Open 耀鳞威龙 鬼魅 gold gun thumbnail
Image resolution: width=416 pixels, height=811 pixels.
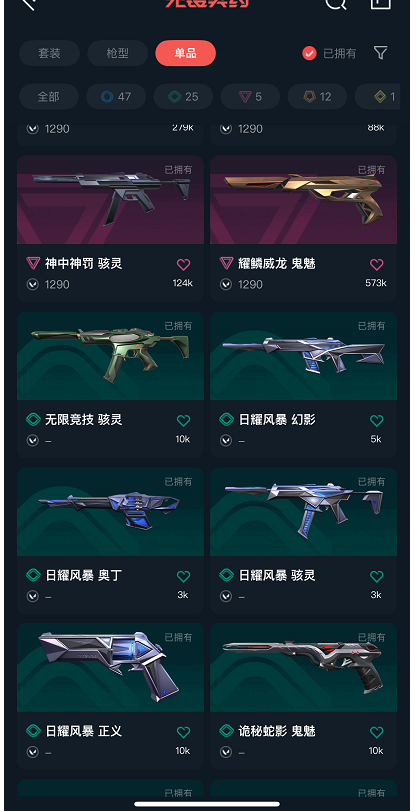coord(303,200)
